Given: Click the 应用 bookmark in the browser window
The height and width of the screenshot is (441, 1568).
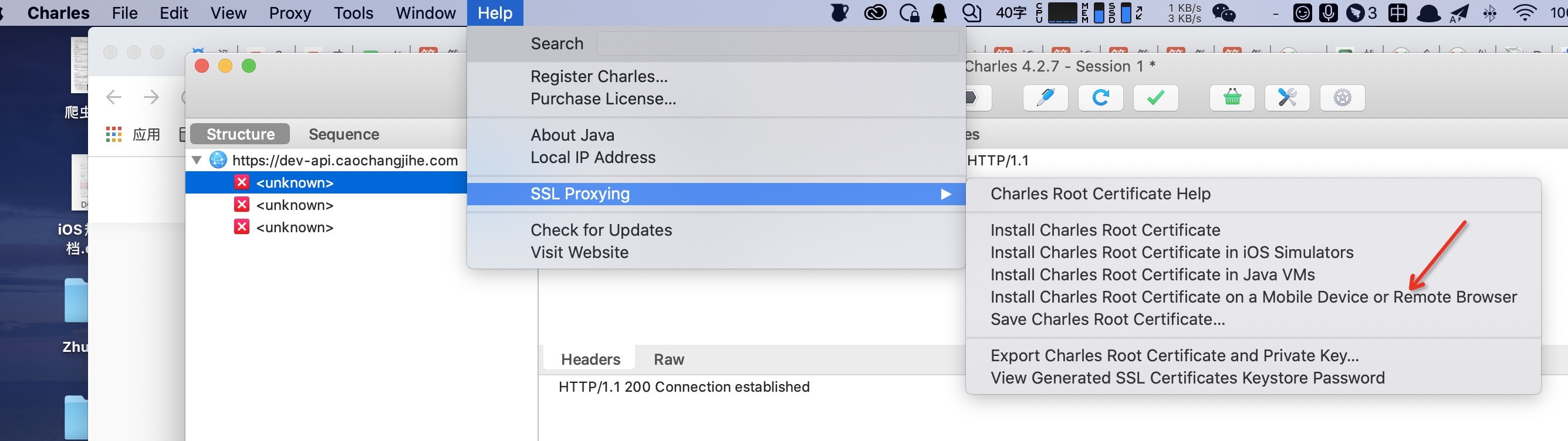Looking at the screenshot, I should pos(146,134).
